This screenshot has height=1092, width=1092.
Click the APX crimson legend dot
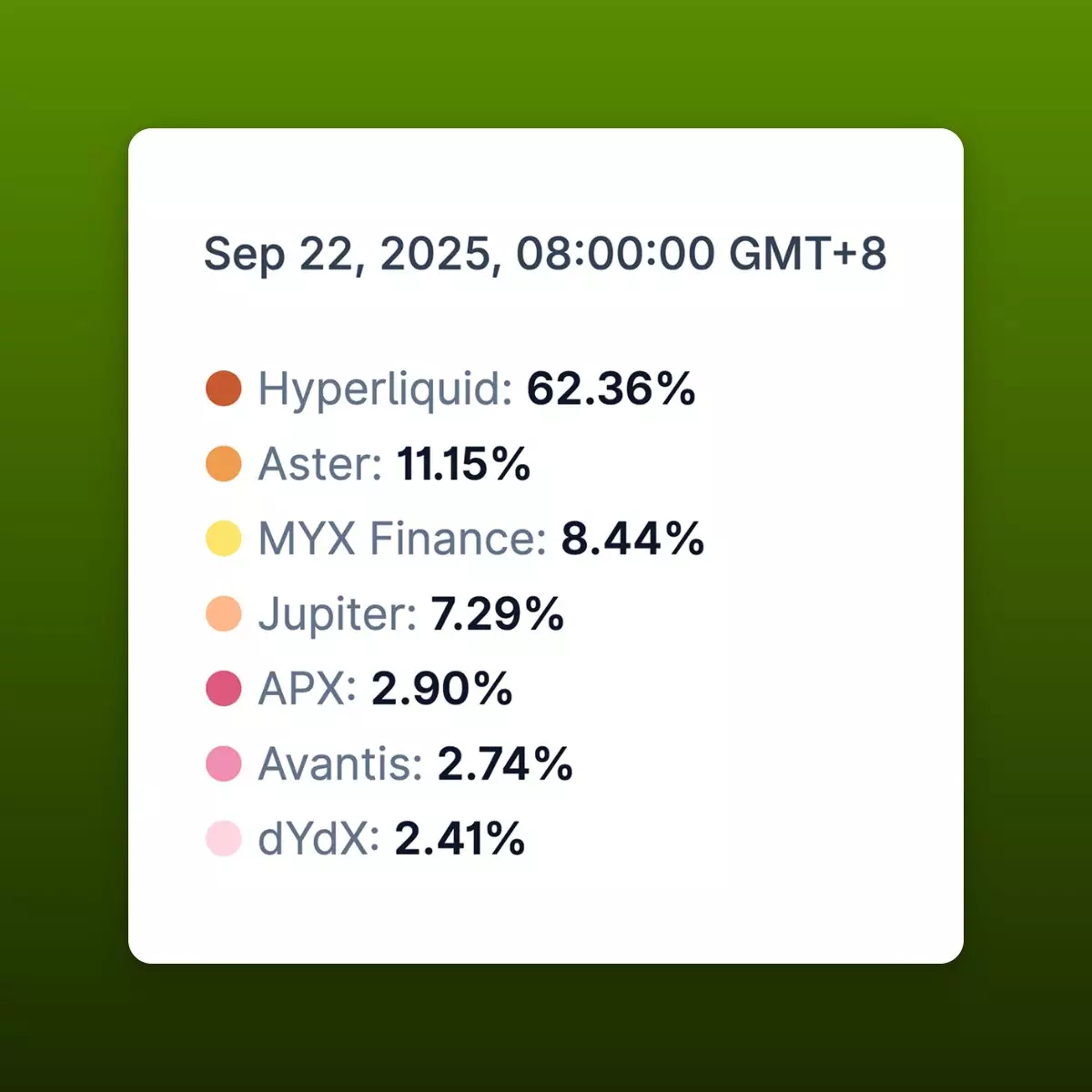pyautogui.click(x=224, y=688)
